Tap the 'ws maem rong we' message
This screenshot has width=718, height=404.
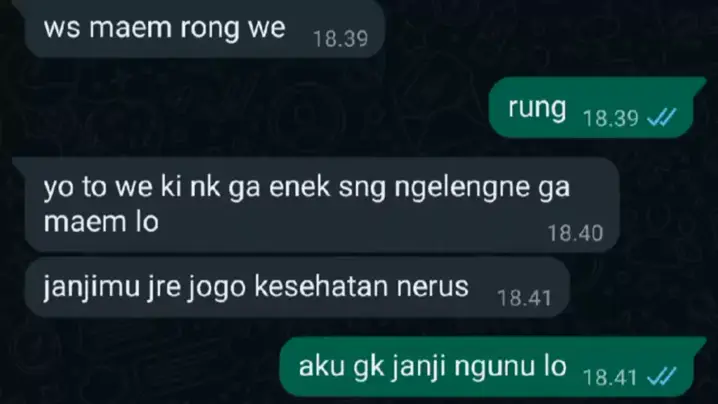point(204,28)
